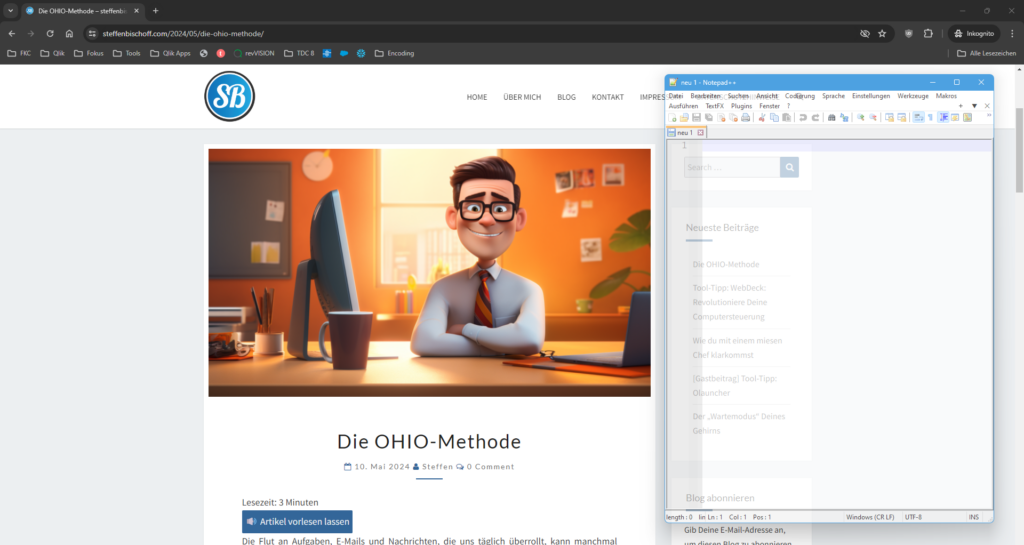Reload the page in Chrome
The width and height of the screenshot is (1024, 545).
point(50,33)
